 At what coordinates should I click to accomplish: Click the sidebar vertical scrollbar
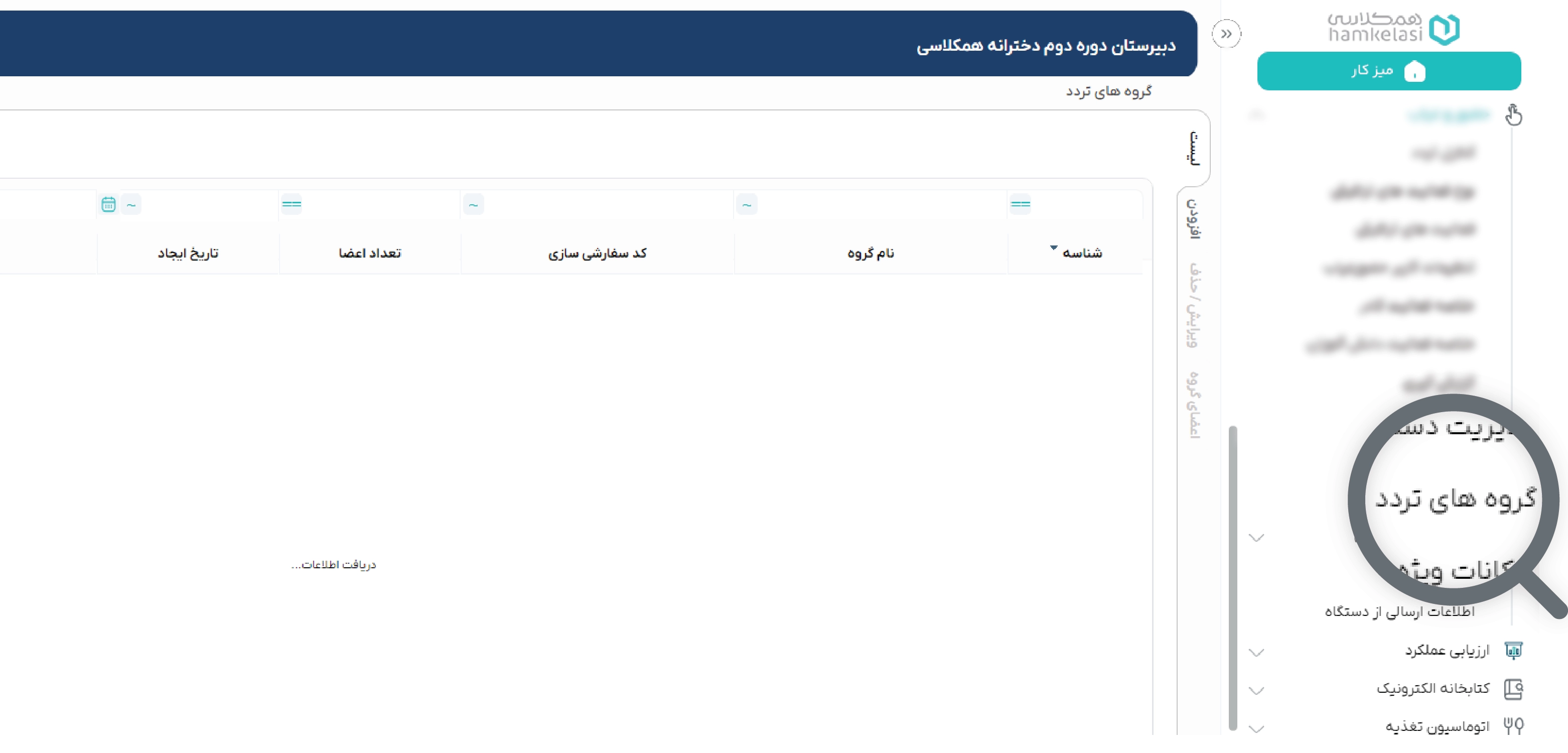point(1233,577)
